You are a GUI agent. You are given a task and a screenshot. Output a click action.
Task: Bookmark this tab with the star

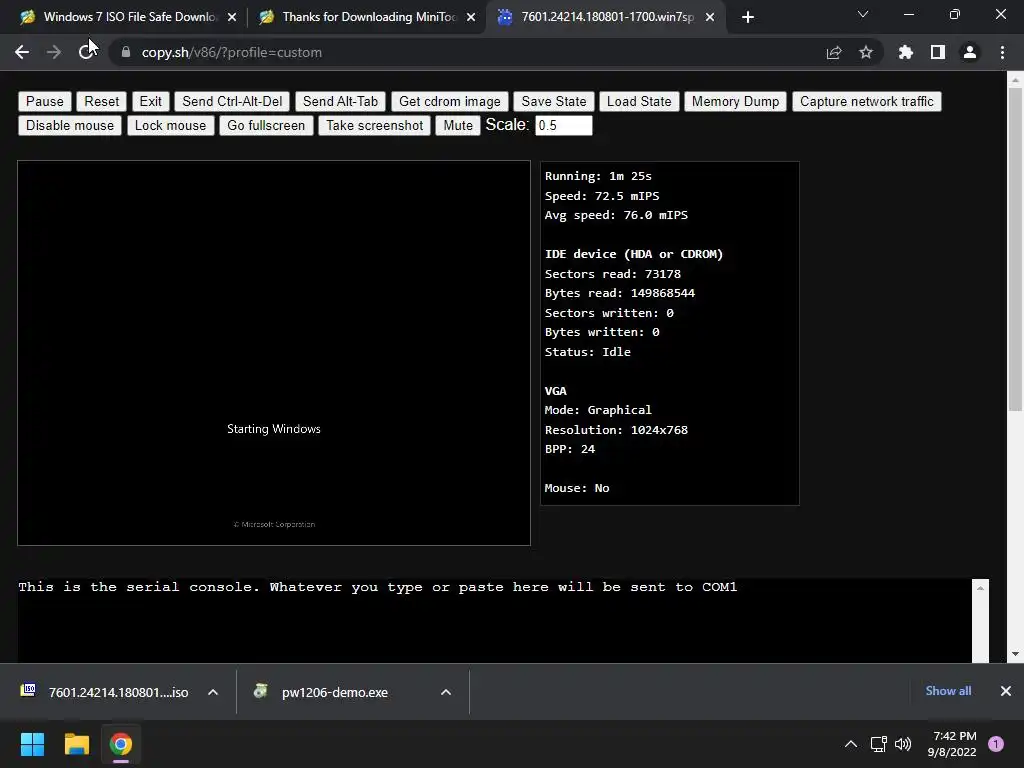[x=866, y=52]
